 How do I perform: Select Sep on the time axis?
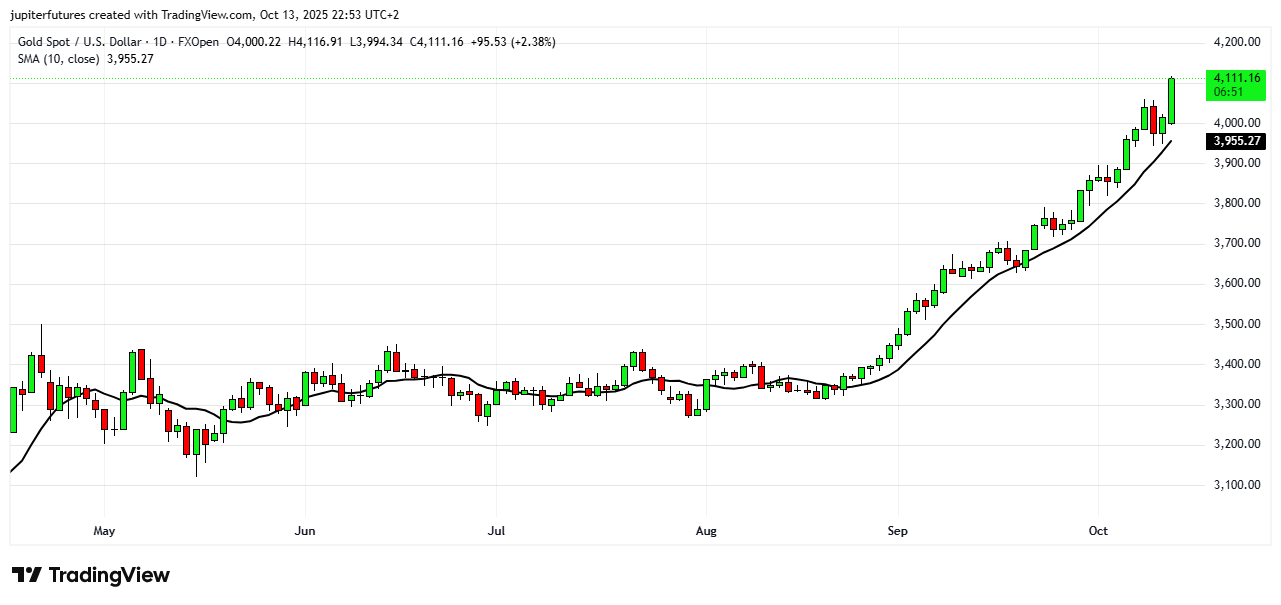897,530
